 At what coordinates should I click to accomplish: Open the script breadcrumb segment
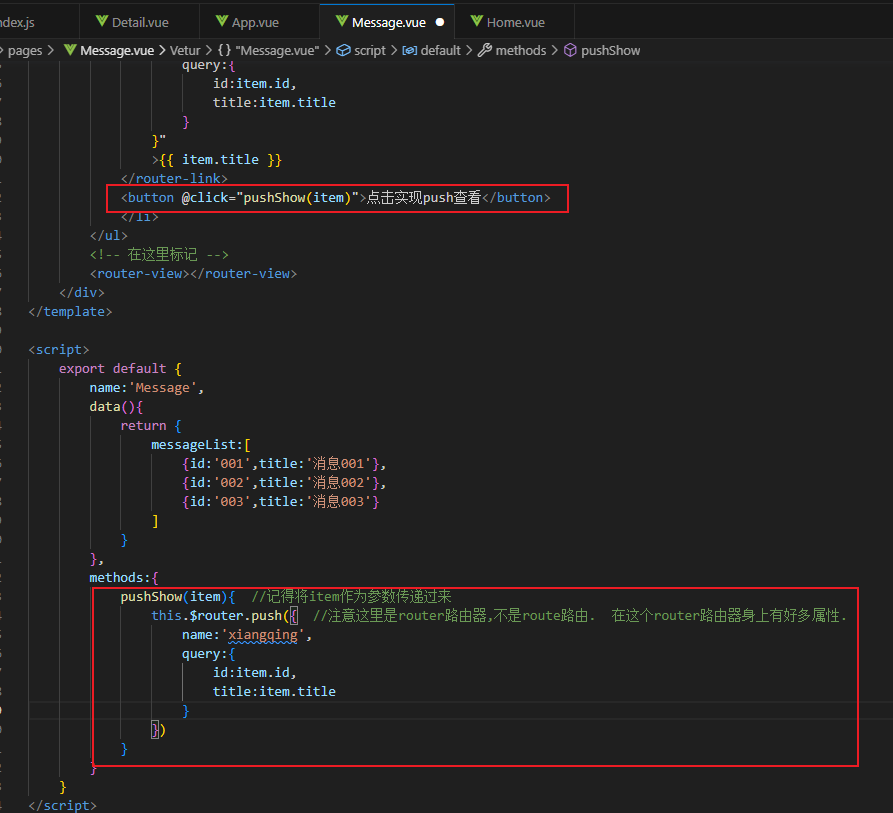point(370,51)
